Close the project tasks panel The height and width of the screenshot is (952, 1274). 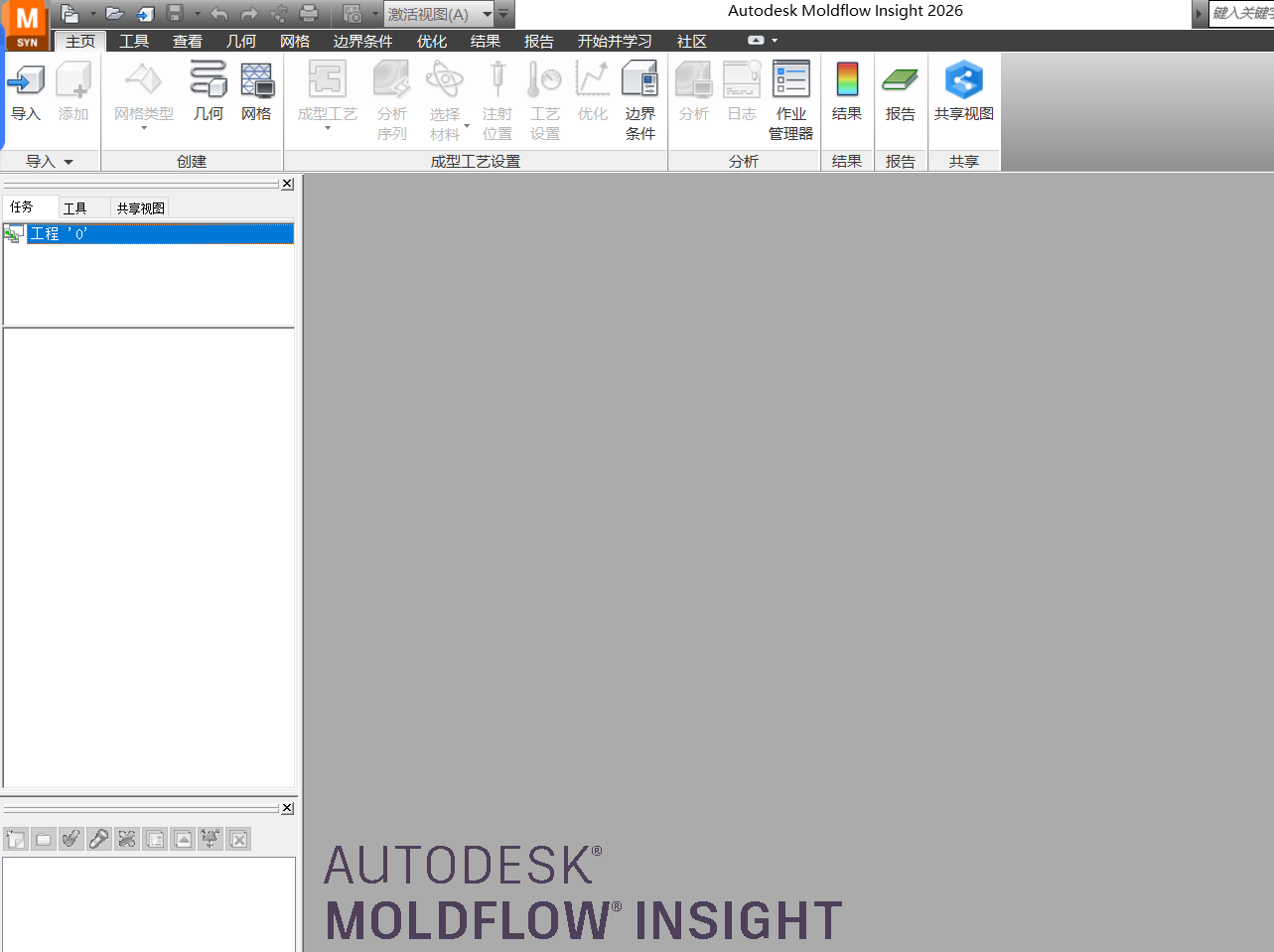pos(287,184)
